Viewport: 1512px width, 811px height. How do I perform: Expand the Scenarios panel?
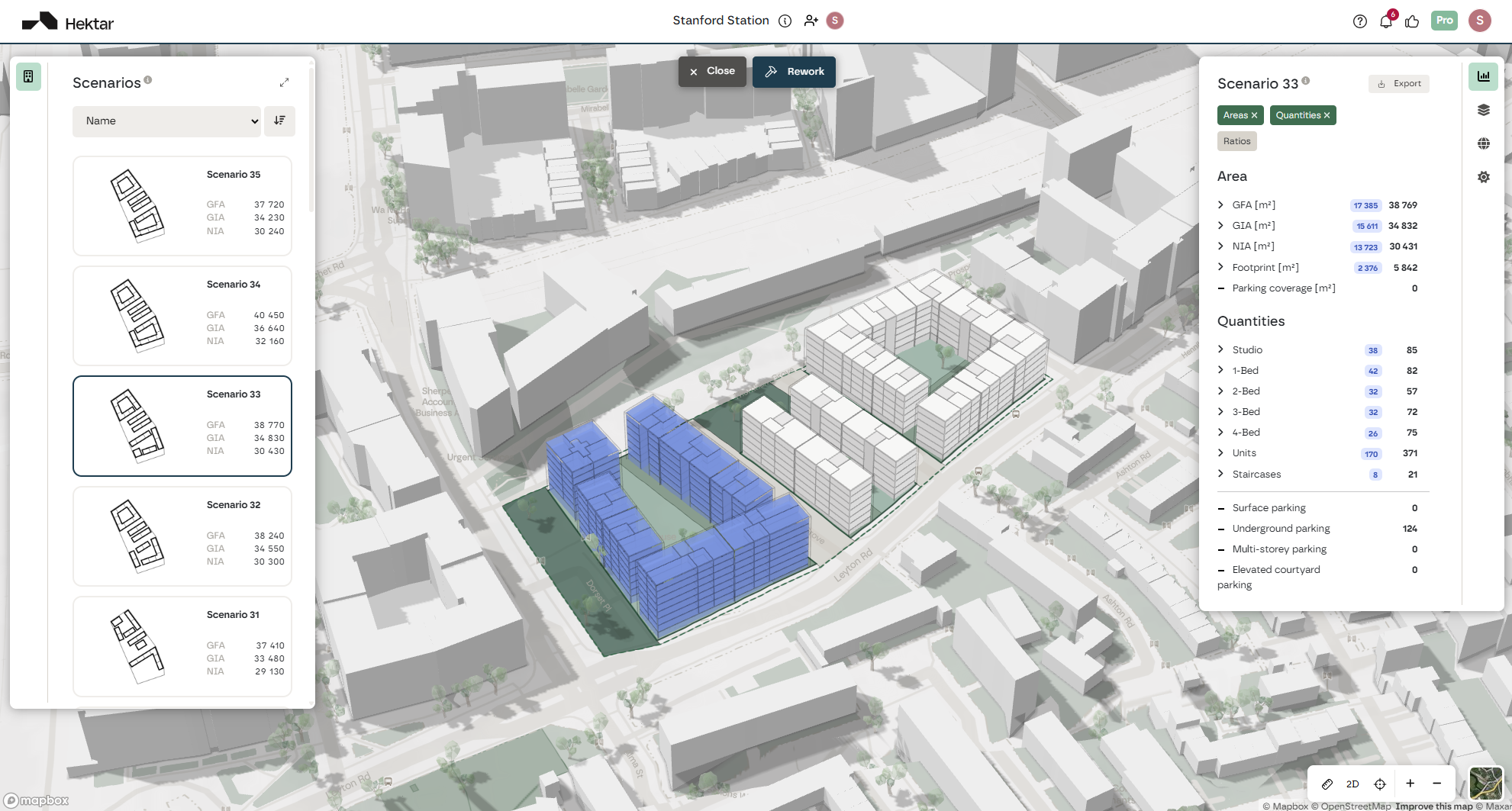point(284,82)
